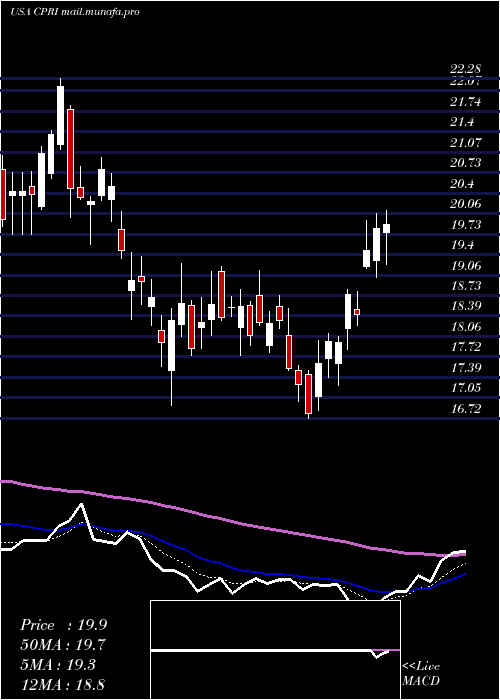The height and width of the screenshot is (700, 500).
Task: Click the 18.73 price axis label
Action: (466, 286)
